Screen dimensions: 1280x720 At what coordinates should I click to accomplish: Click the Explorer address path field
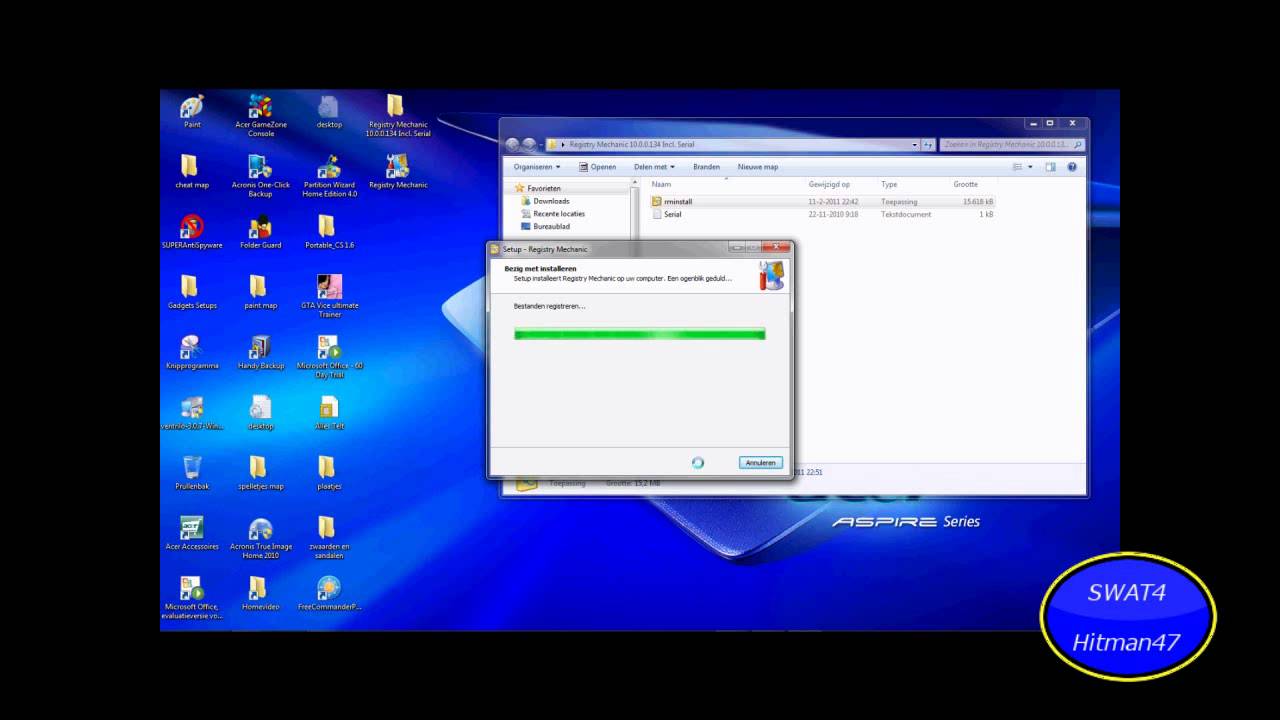click(733, 144)
